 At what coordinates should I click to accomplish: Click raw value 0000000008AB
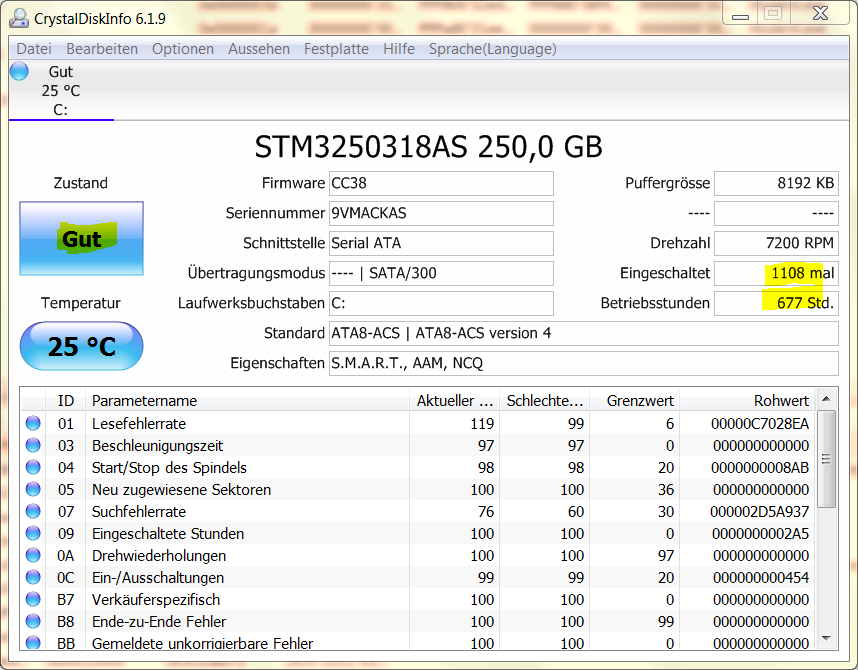760,467
